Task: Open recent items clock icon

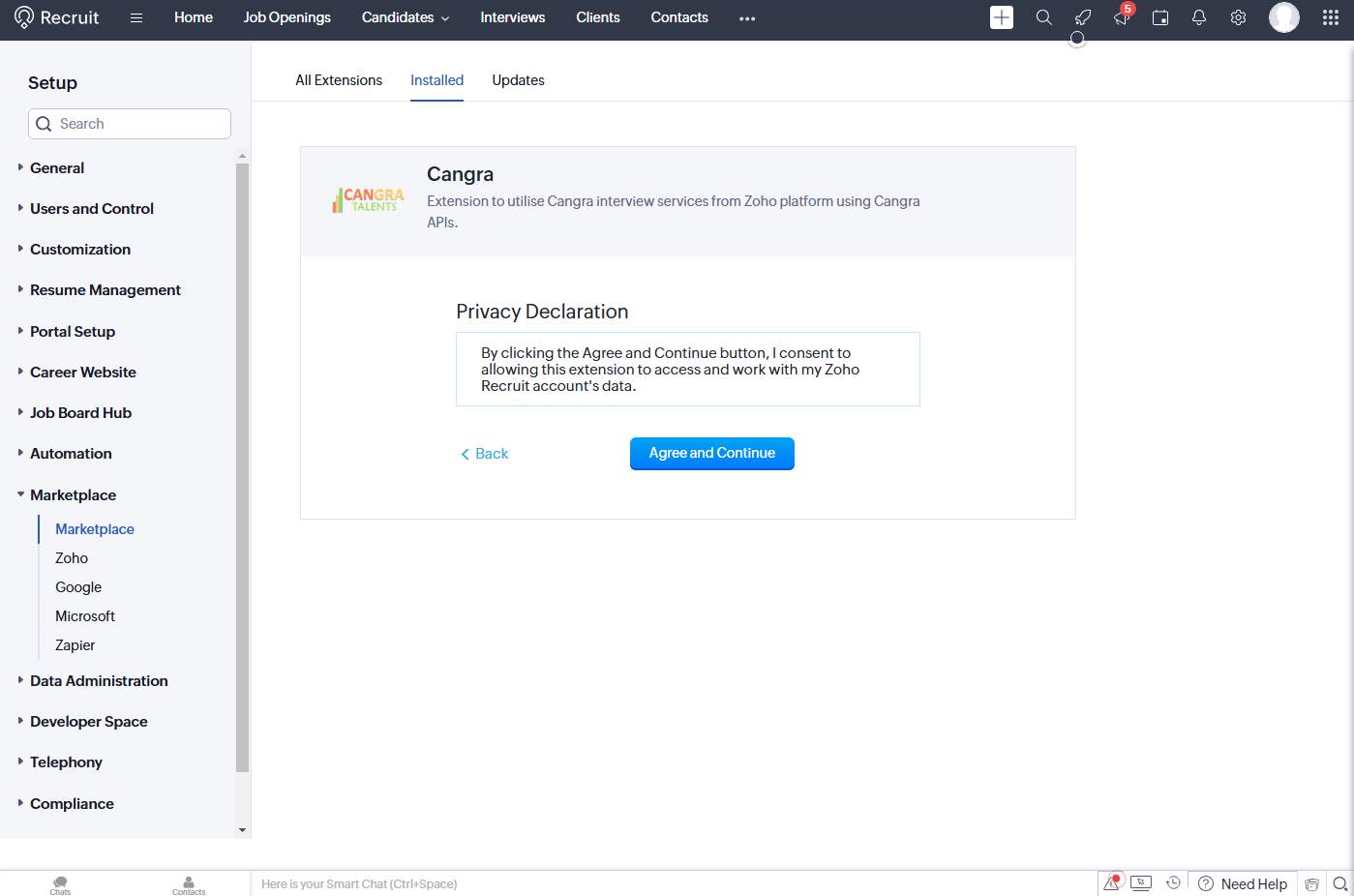Action: [1173, 882]
